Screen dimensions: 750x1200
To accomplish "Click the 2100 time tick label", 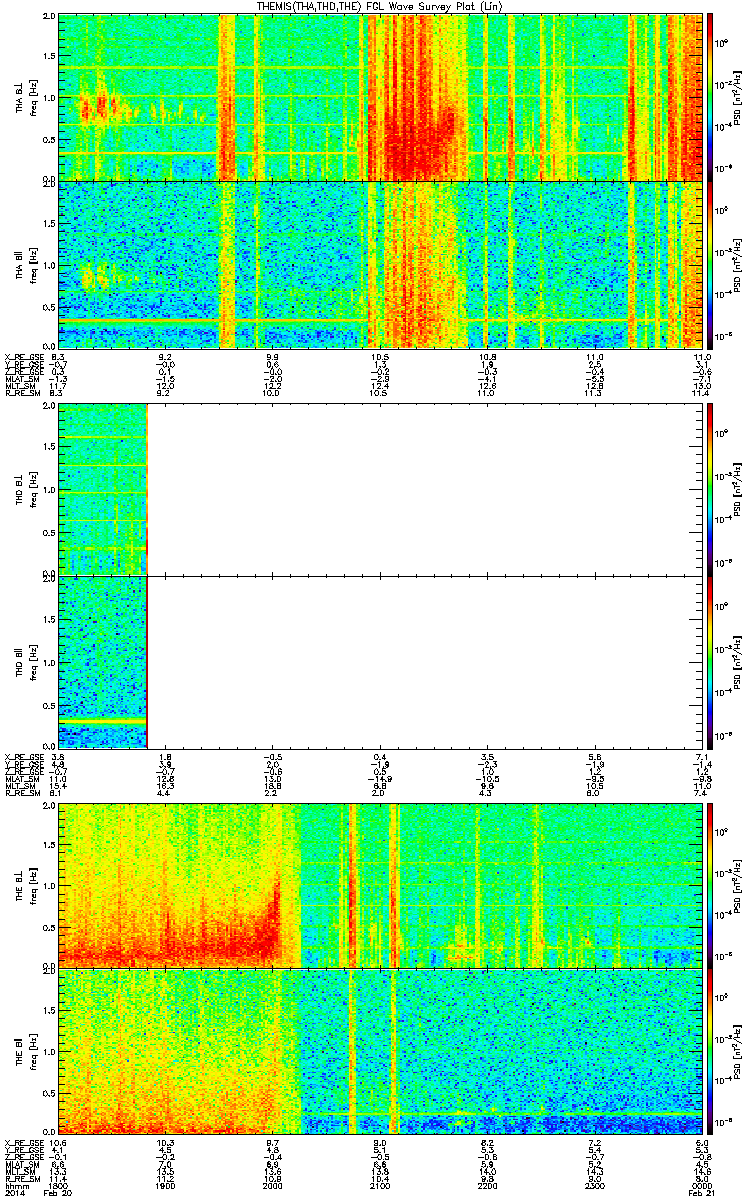I will coord(381,1187).
